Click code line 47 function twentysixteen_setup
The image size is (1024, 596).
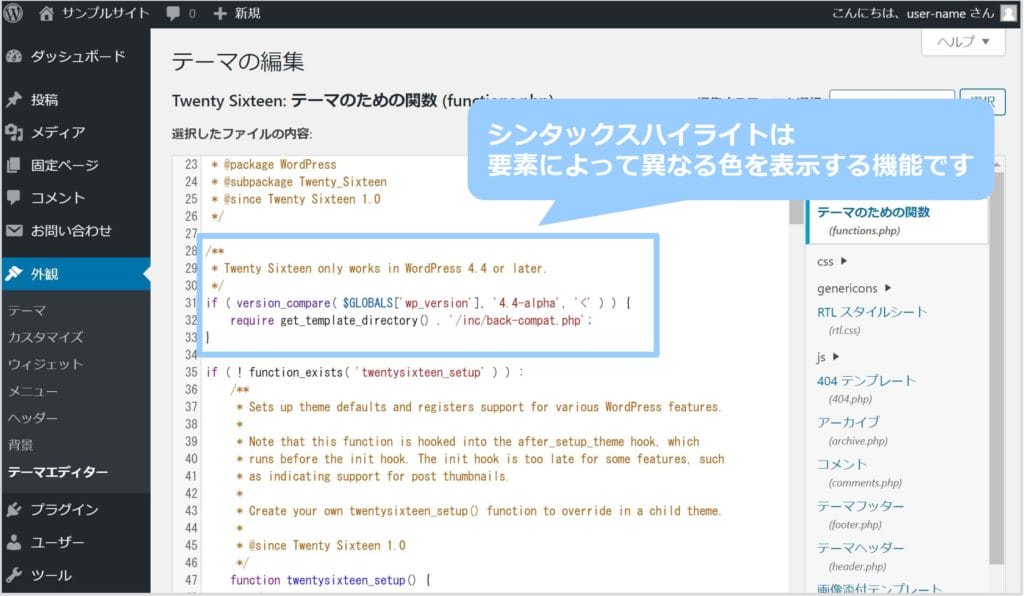pyautogui.click(x=330, y=580)
